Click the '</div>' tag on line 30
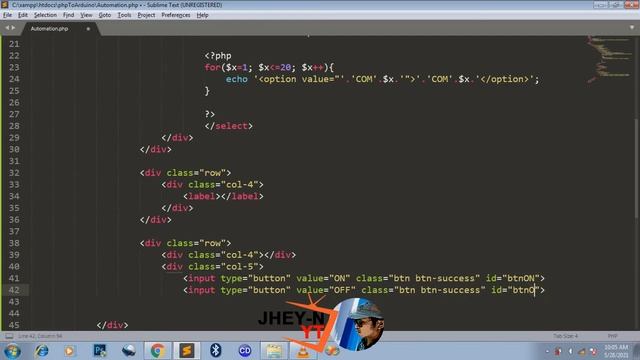The height and width of the screenshot is (360, 640). [156, 149]
